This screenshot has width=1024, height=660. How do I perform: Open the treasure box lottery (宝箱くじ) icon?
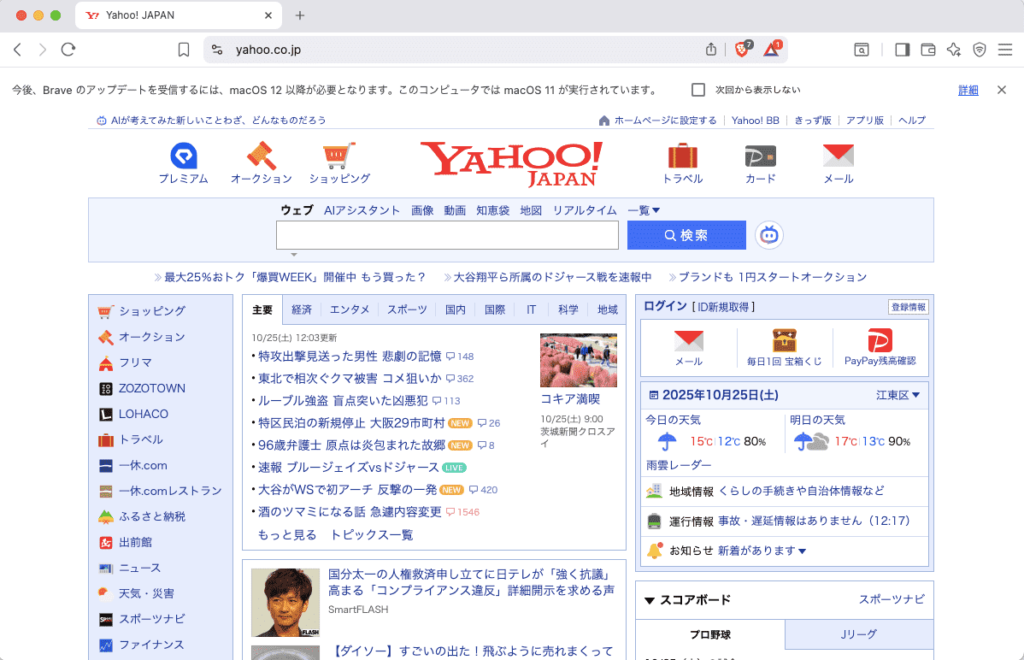[x=784, y=348]
